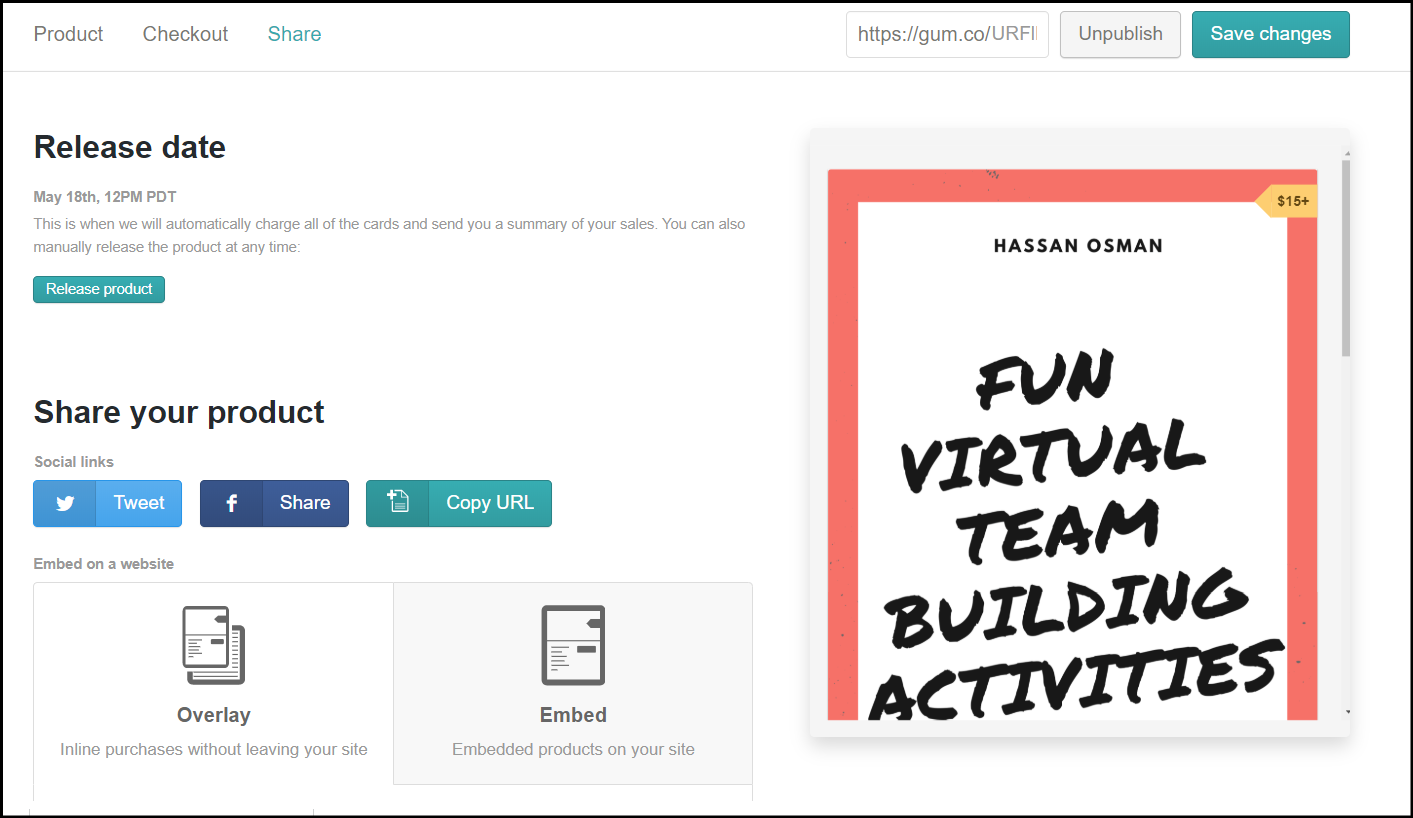Click the Facebook logo icon on the Share button
1413x818 pixels.
231,503
